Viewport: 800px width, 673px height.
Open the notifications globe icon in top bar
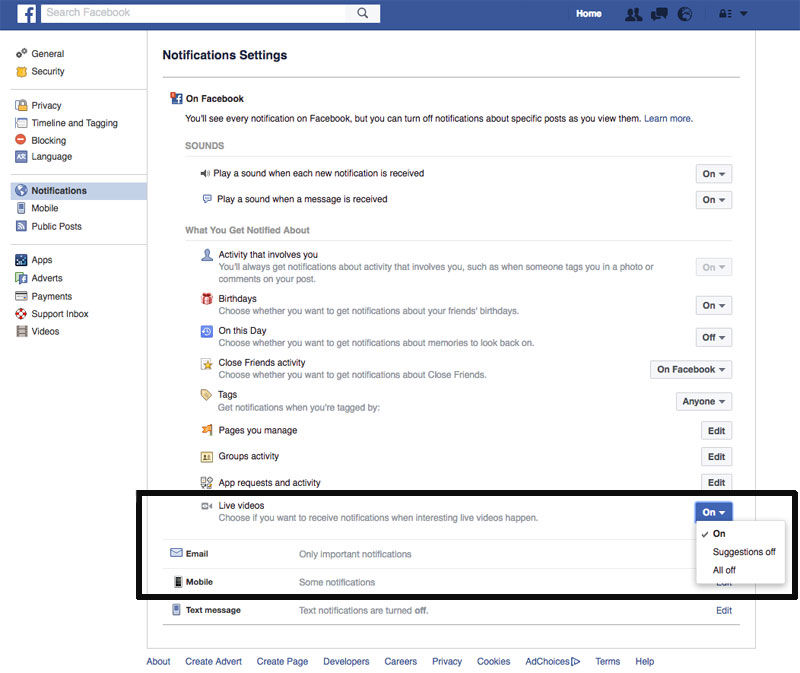[685, 14]
